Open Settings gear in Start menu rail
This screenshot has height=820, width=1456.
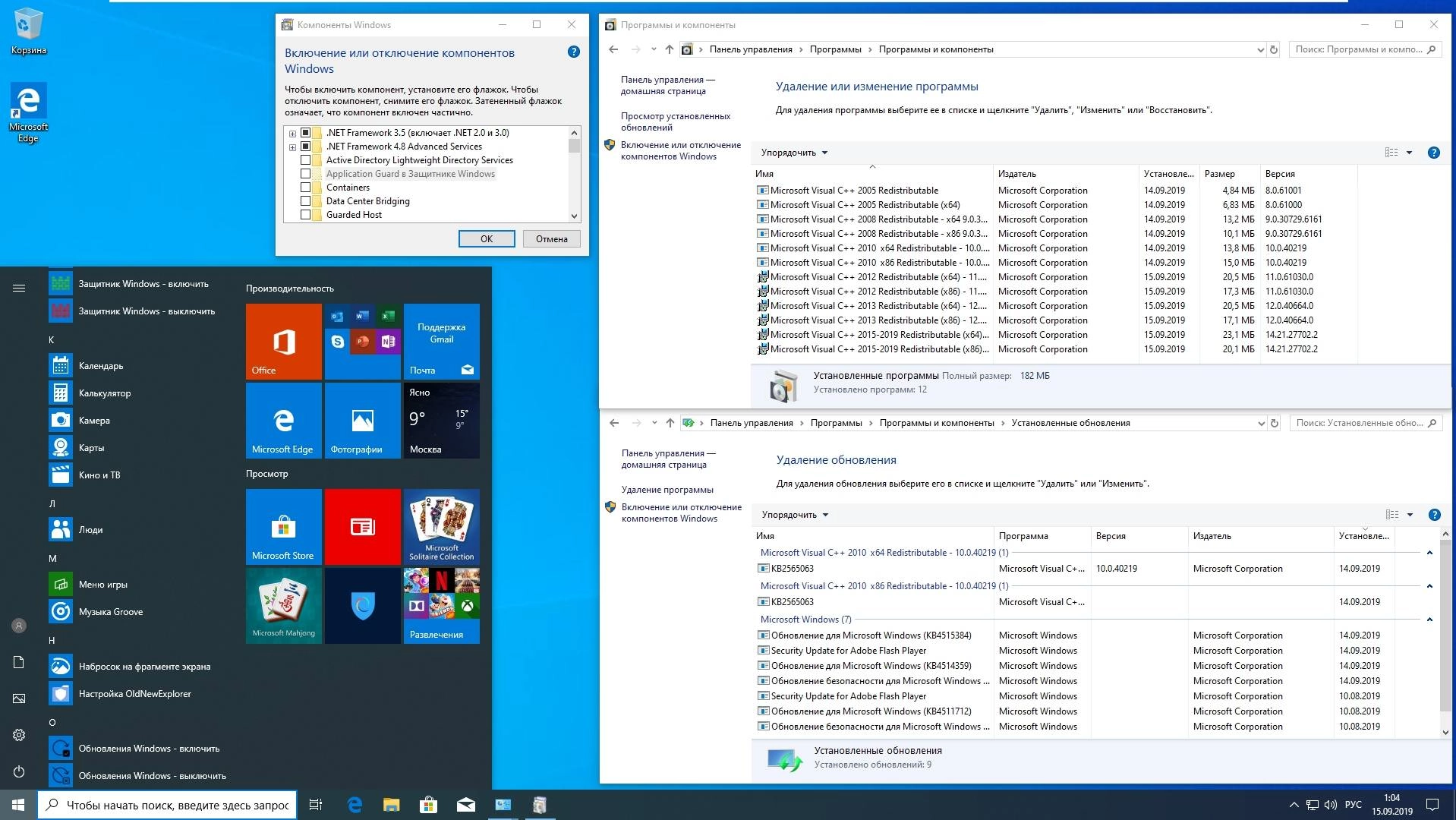[19, 735]
